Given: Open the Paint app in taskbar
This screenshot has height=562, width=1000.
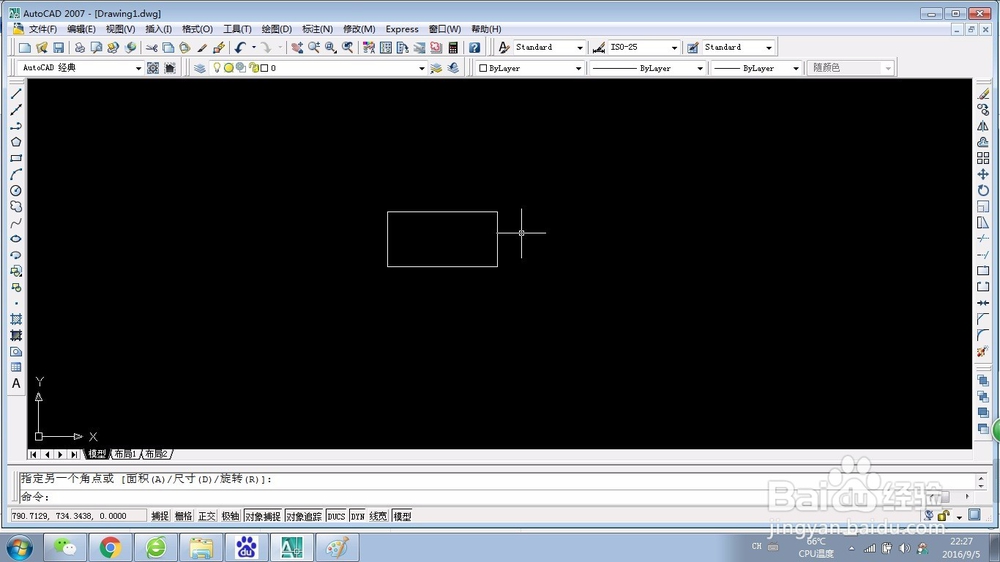Looking at the screenshot, I should [x=337, y=547].
